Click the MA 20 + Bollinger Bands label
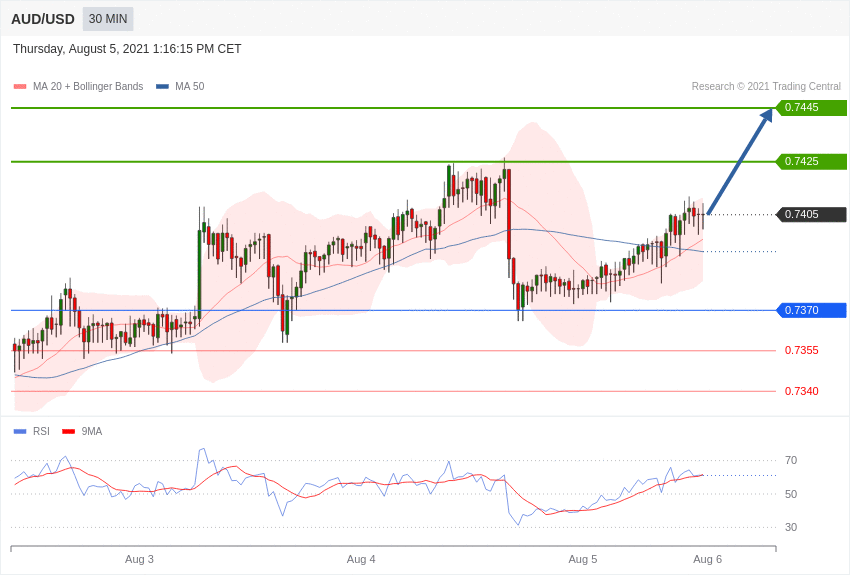The image size is (850, 576). 88,87
